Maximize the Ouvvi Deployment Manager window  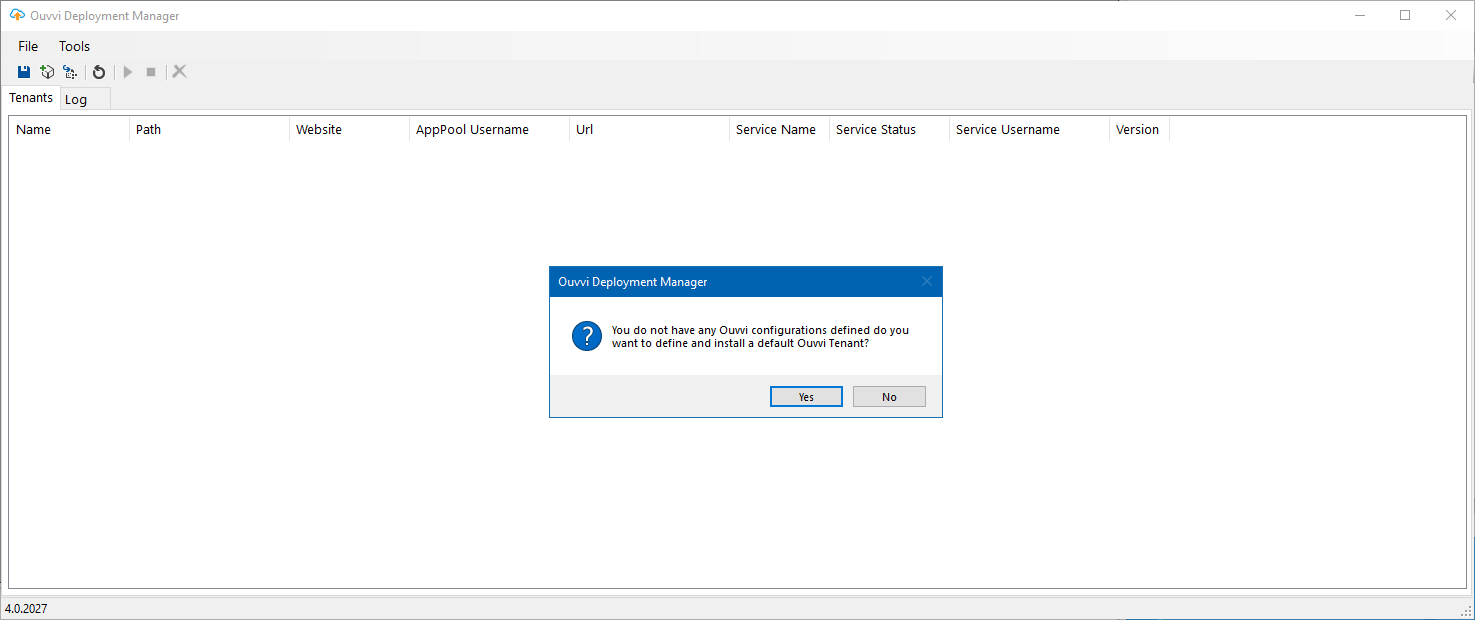point(1405,15)
